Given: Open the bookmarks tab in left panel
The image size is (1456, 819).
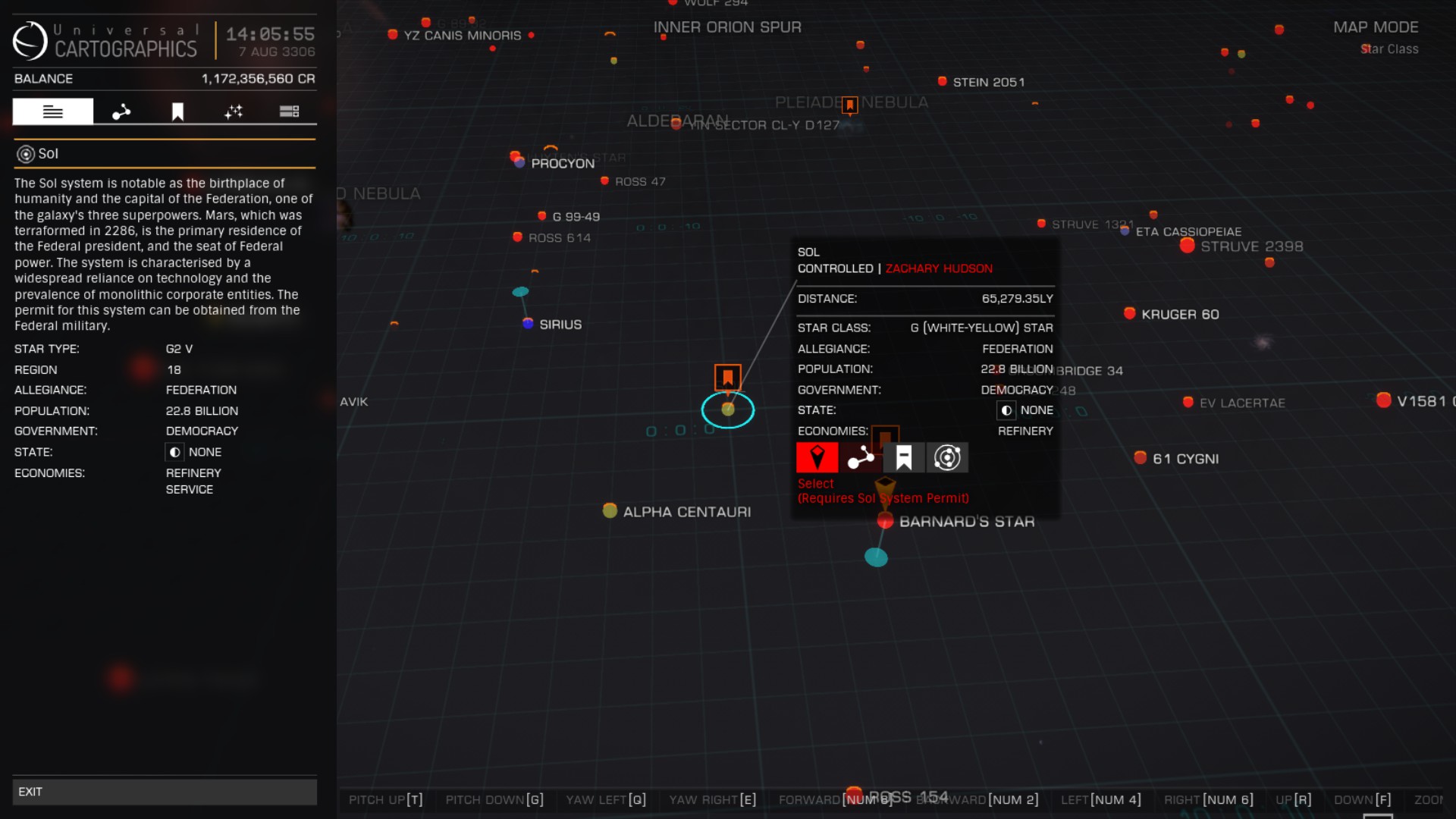Looking at the screenshot, I should click(x=177, y=111).
